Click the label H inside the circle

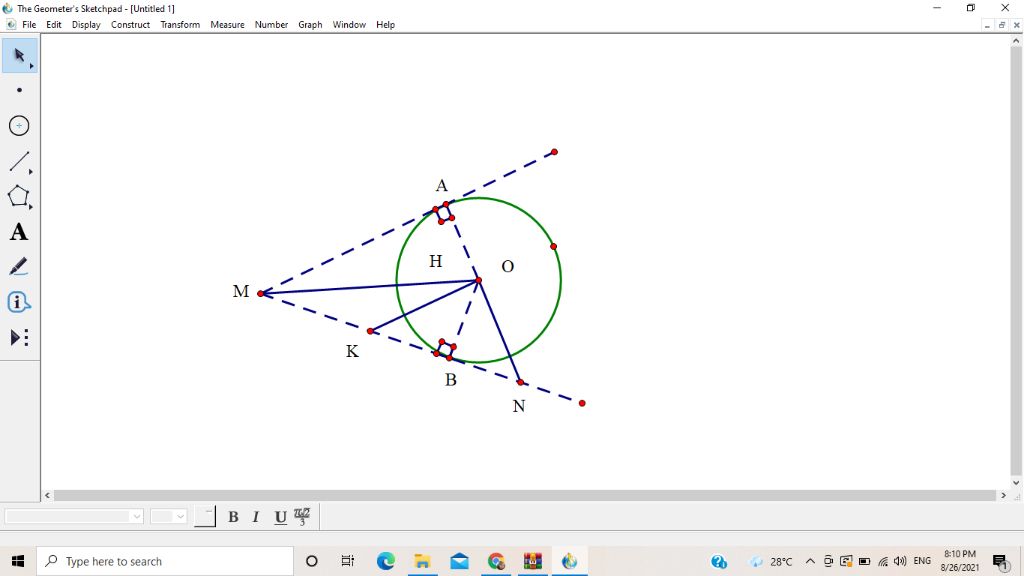(436, 261)
